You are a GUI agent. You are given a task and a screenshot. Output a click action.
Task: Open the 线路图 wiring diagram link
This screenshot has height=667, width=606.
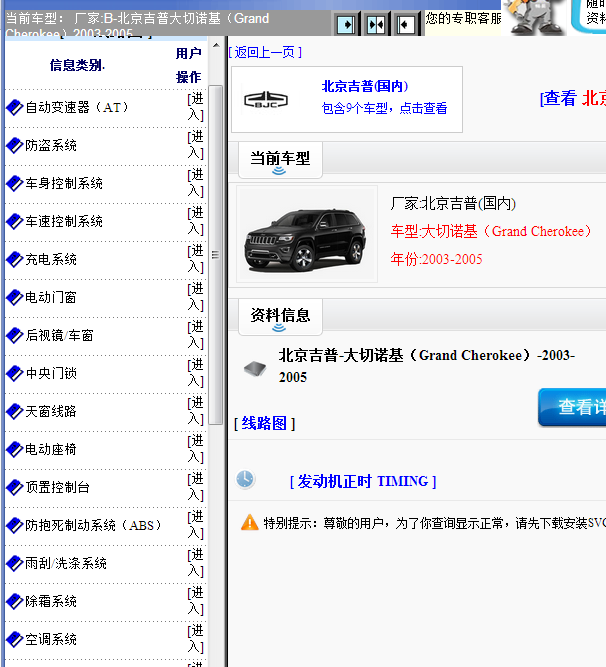264,423
